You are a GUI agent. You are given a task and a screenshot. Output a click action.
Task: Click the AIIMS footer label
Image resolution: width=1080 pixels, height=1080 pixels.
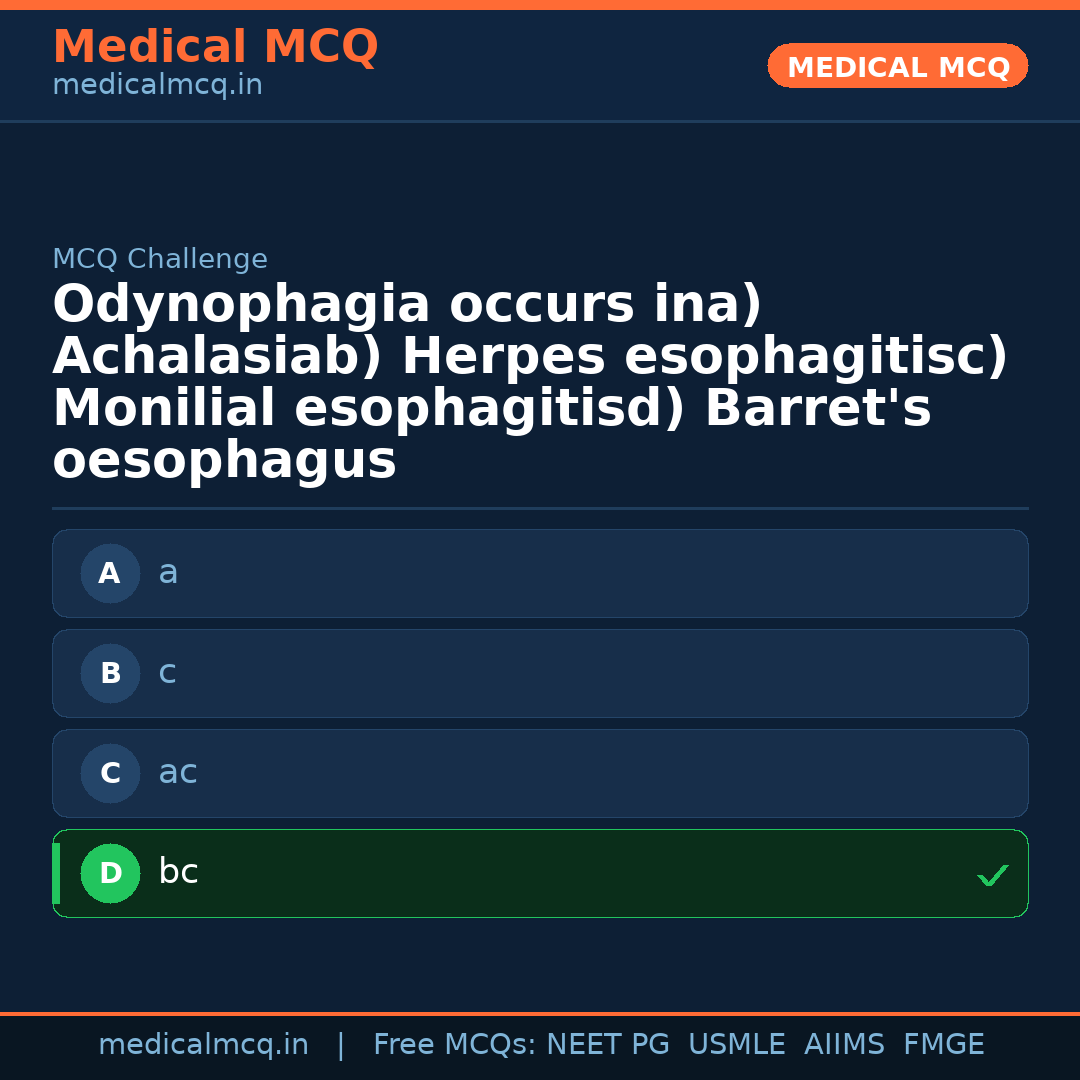(x=845, y=1044)
